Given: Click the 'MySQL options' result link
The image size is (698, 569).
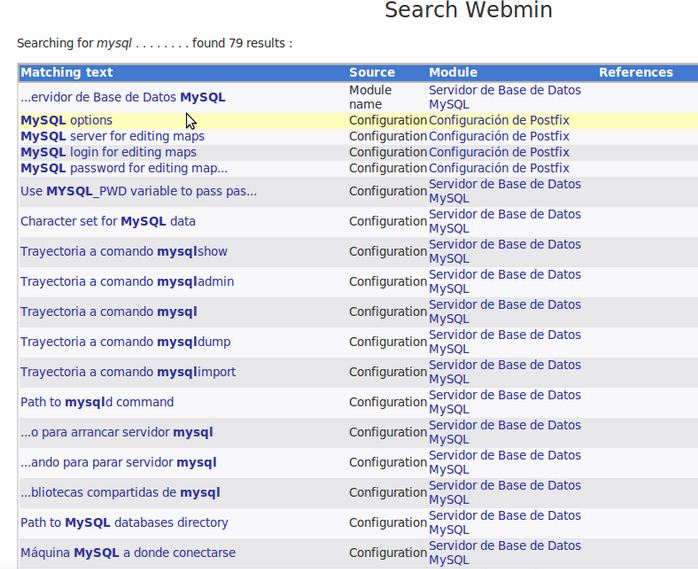Looking at the screenshot, I should tap(66, 120).
